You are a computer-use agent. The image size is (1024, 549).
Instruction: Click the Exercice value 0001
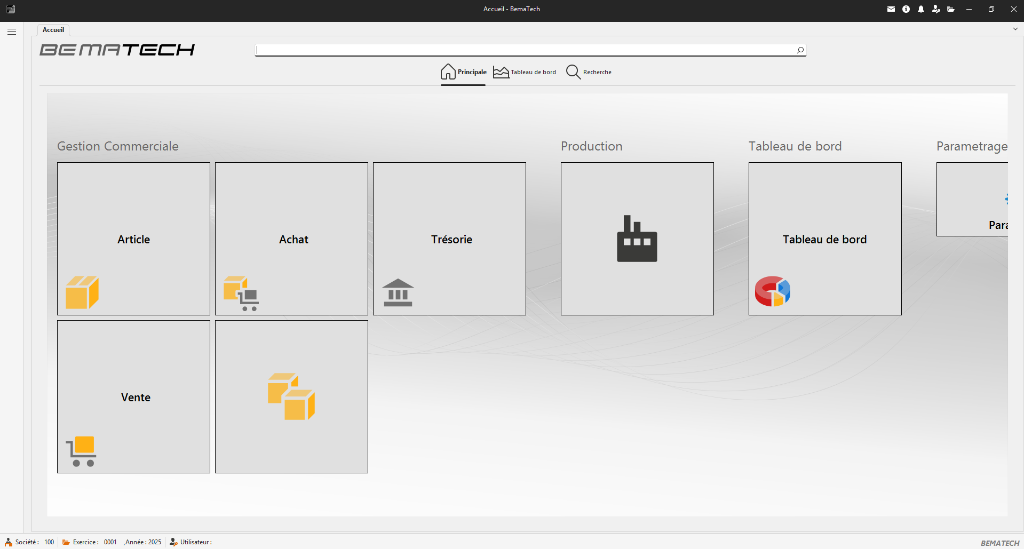(x=110, y=542)
